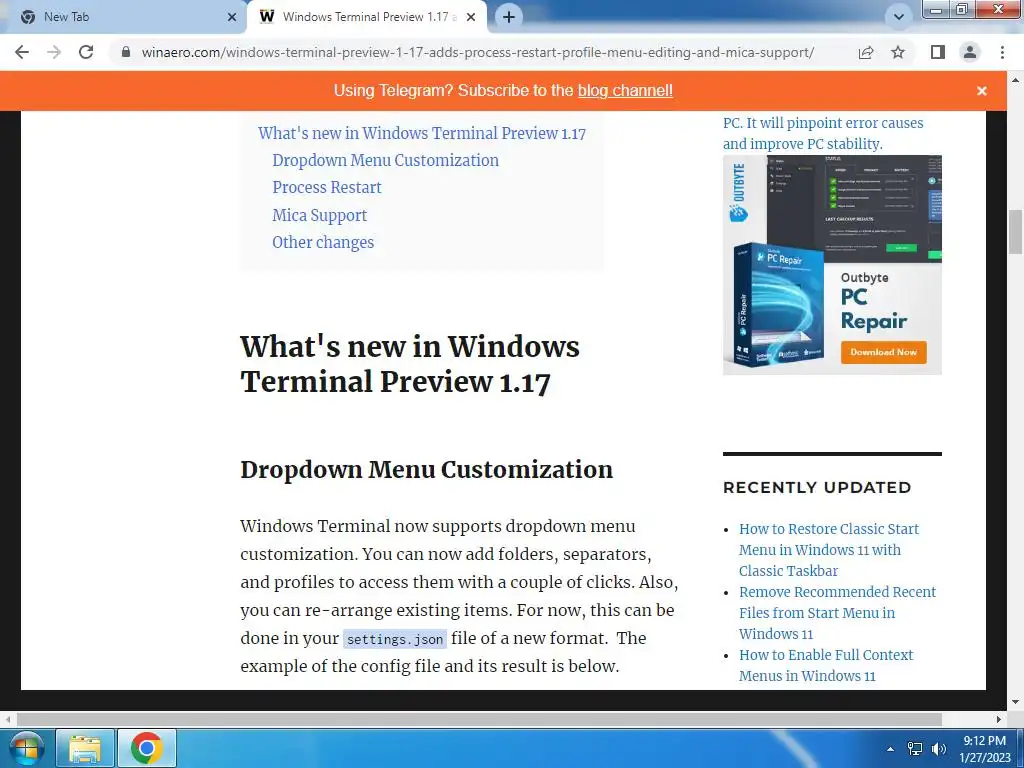Open How to Restore Classic Start Menu link

tap(829, 550)
